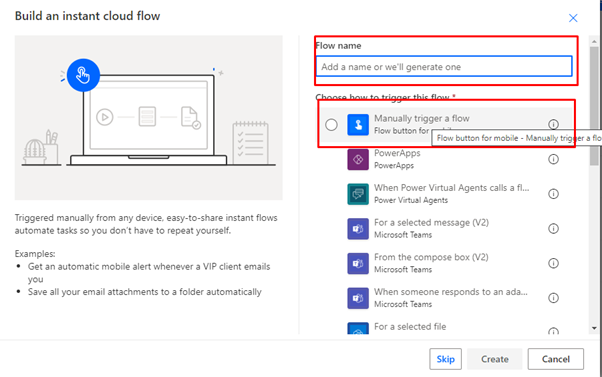This screenshot has width=602, height=377.
Task: Open info icon for When someone responds trigger
Action: (553, 298)
